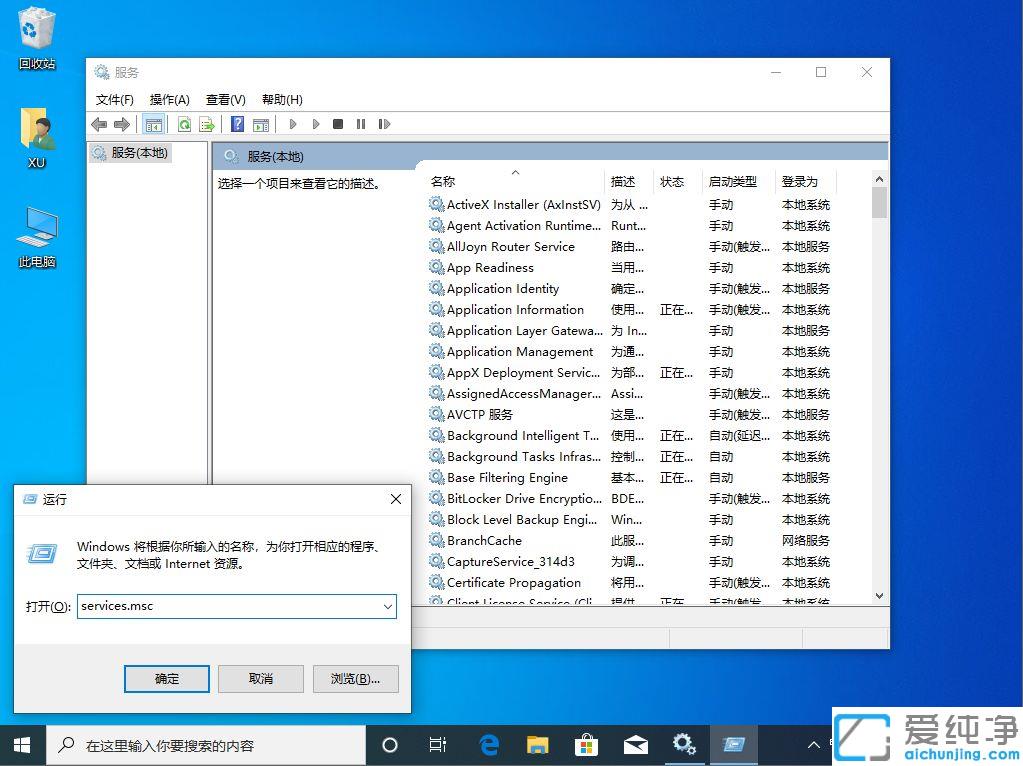Expand the hidden icons chevron in system tray
The width and height of the screenshot is (1023, 766).
pyautogui.click(x=813, y=744)
